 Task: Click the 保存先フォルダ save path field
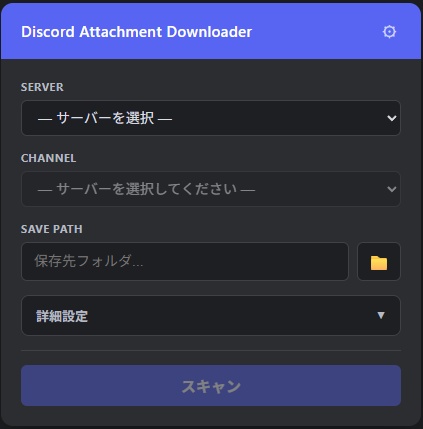[185, 262]
